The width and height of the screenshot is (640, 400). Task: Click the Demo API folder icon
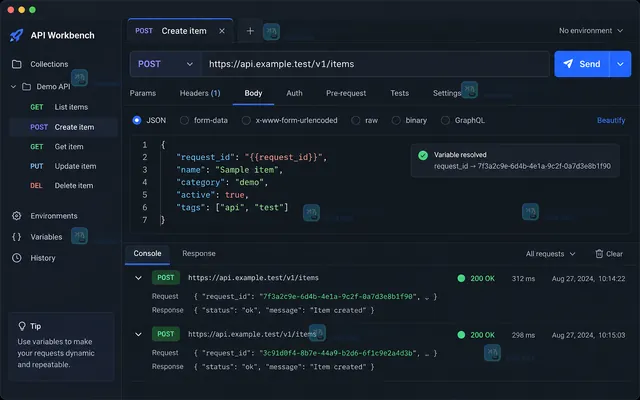tap(27, 87)
